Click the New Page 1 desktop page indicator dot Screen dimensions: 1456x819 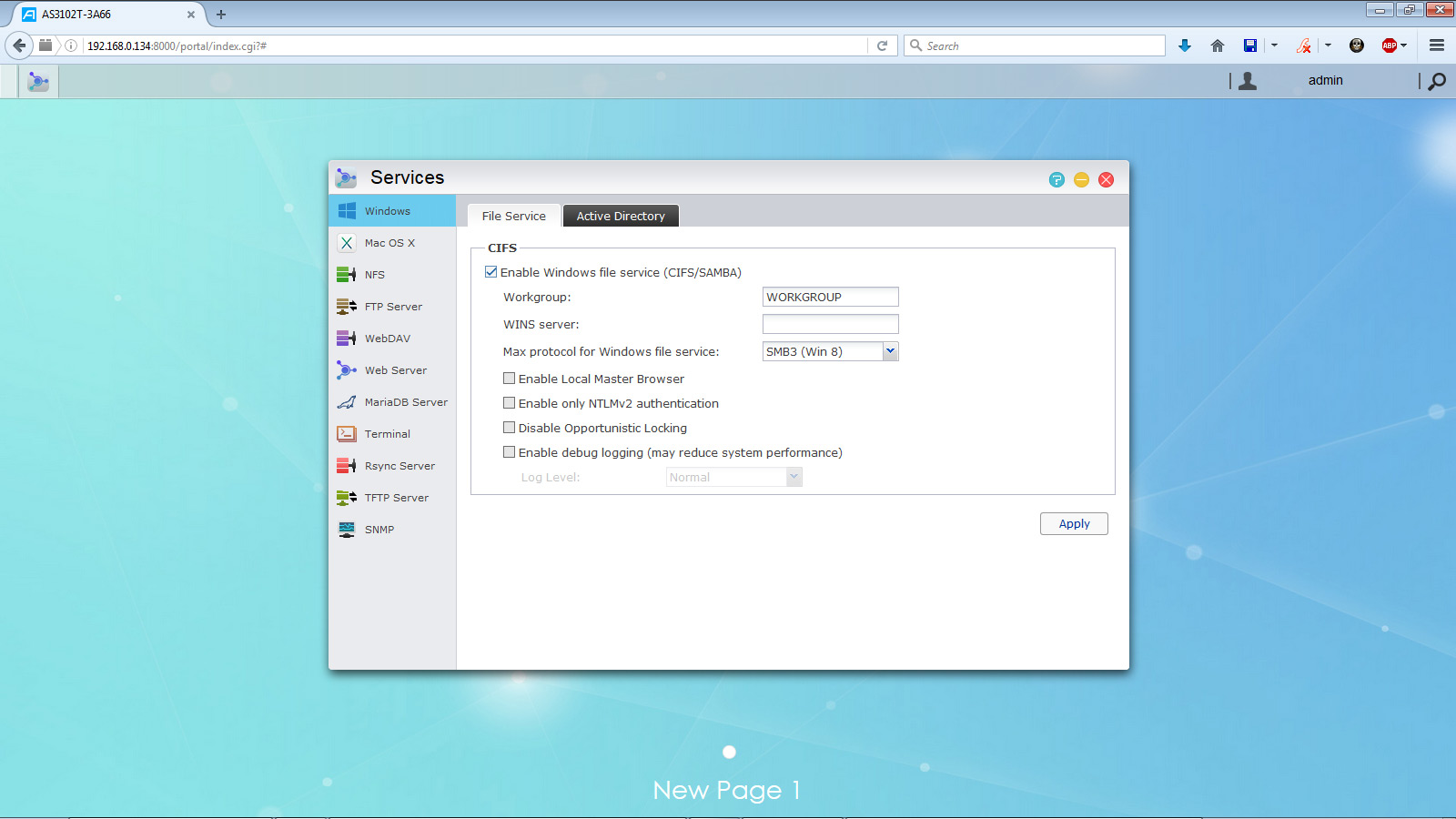click(729, 752)
